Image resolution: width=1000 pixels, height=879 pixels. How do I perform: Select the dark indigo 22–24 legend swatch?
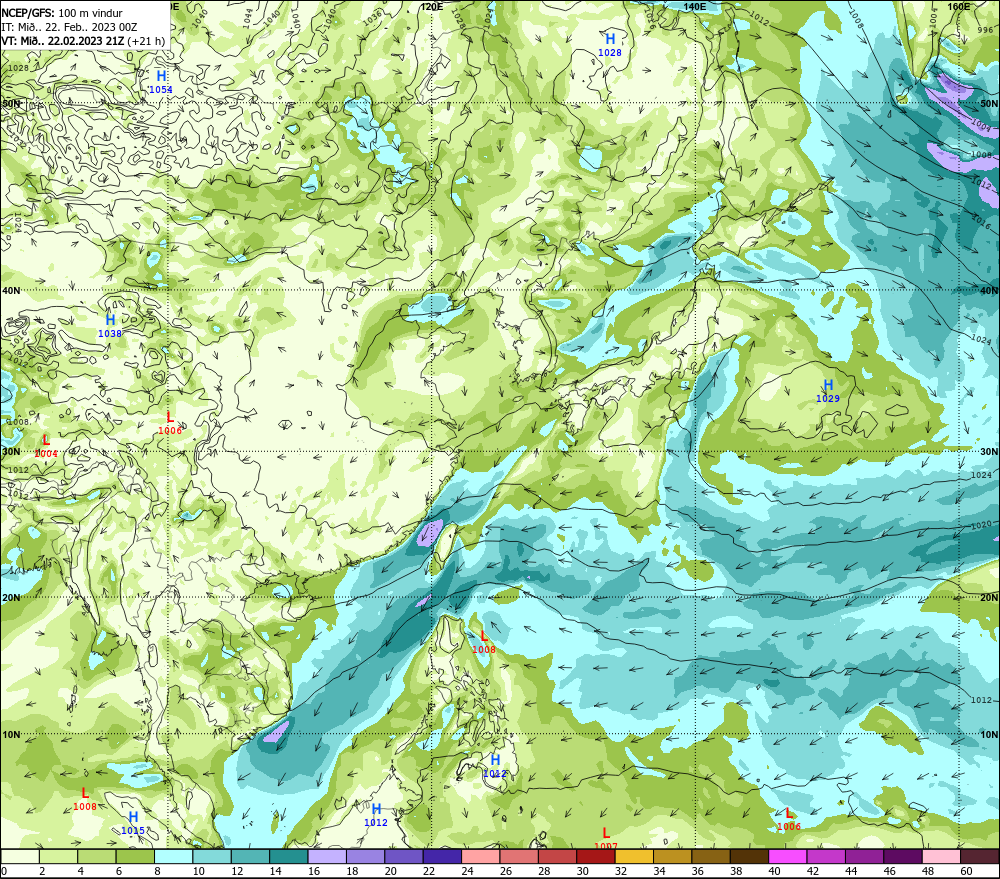click(442, 856)
